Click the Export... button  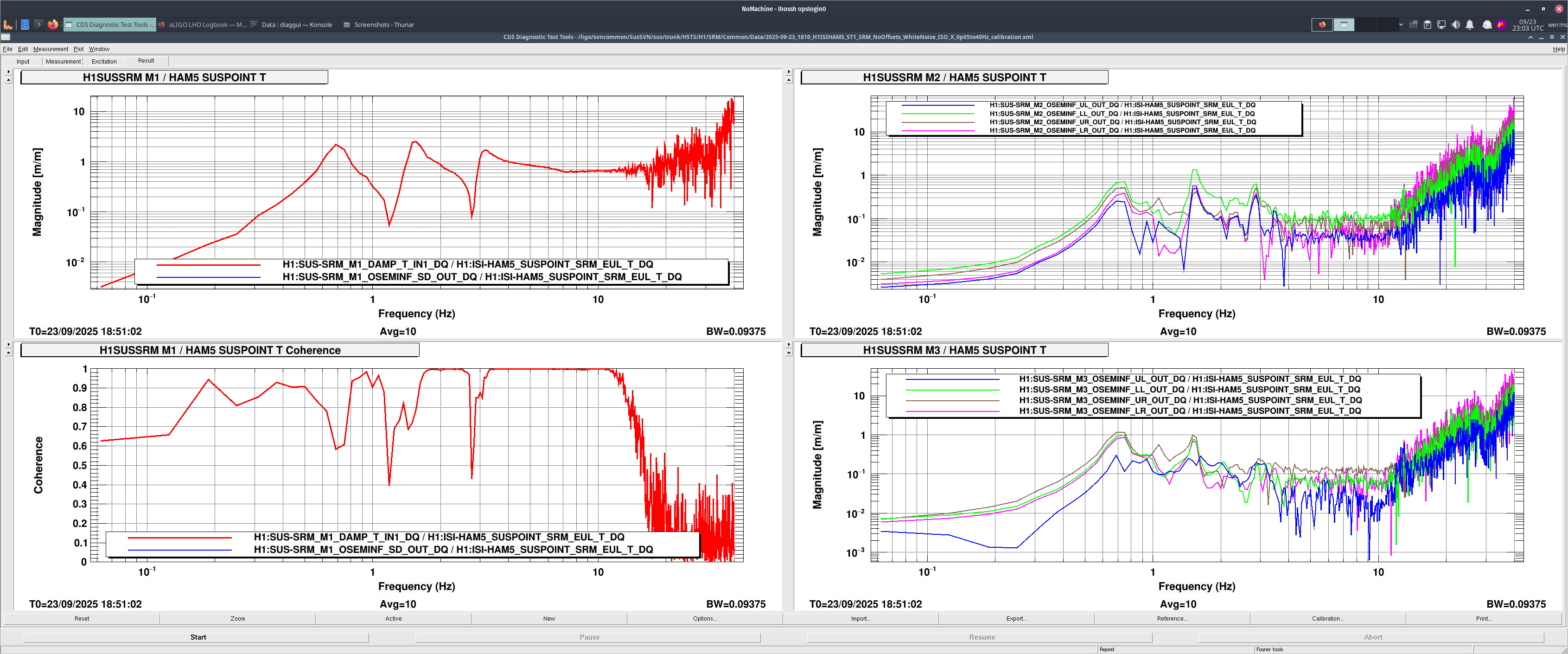point(1016,618)
